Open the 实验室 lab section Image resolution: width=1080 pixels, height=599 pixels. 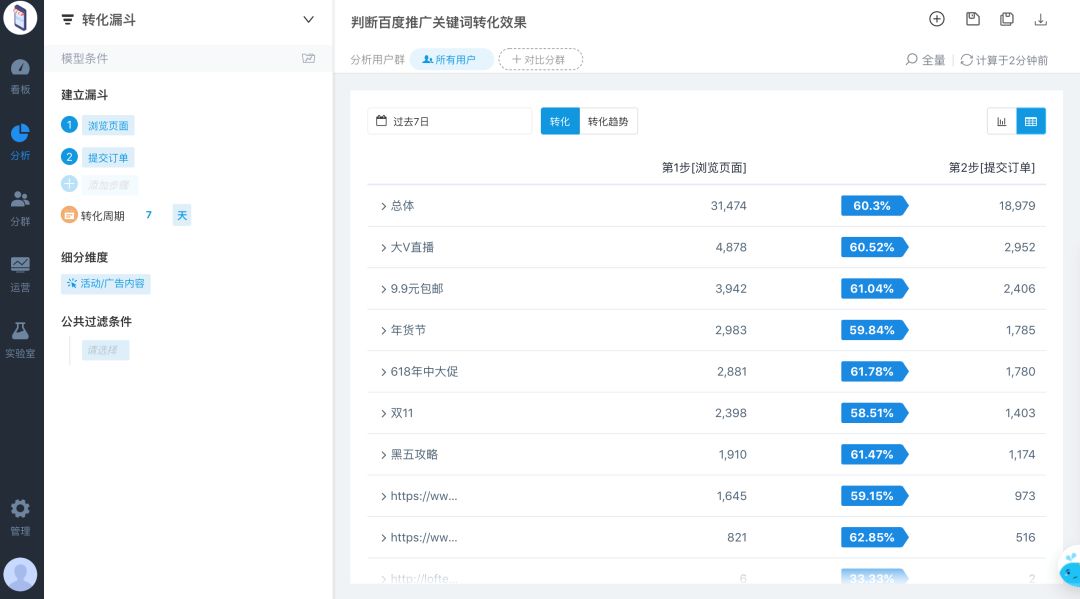(20, 339)
